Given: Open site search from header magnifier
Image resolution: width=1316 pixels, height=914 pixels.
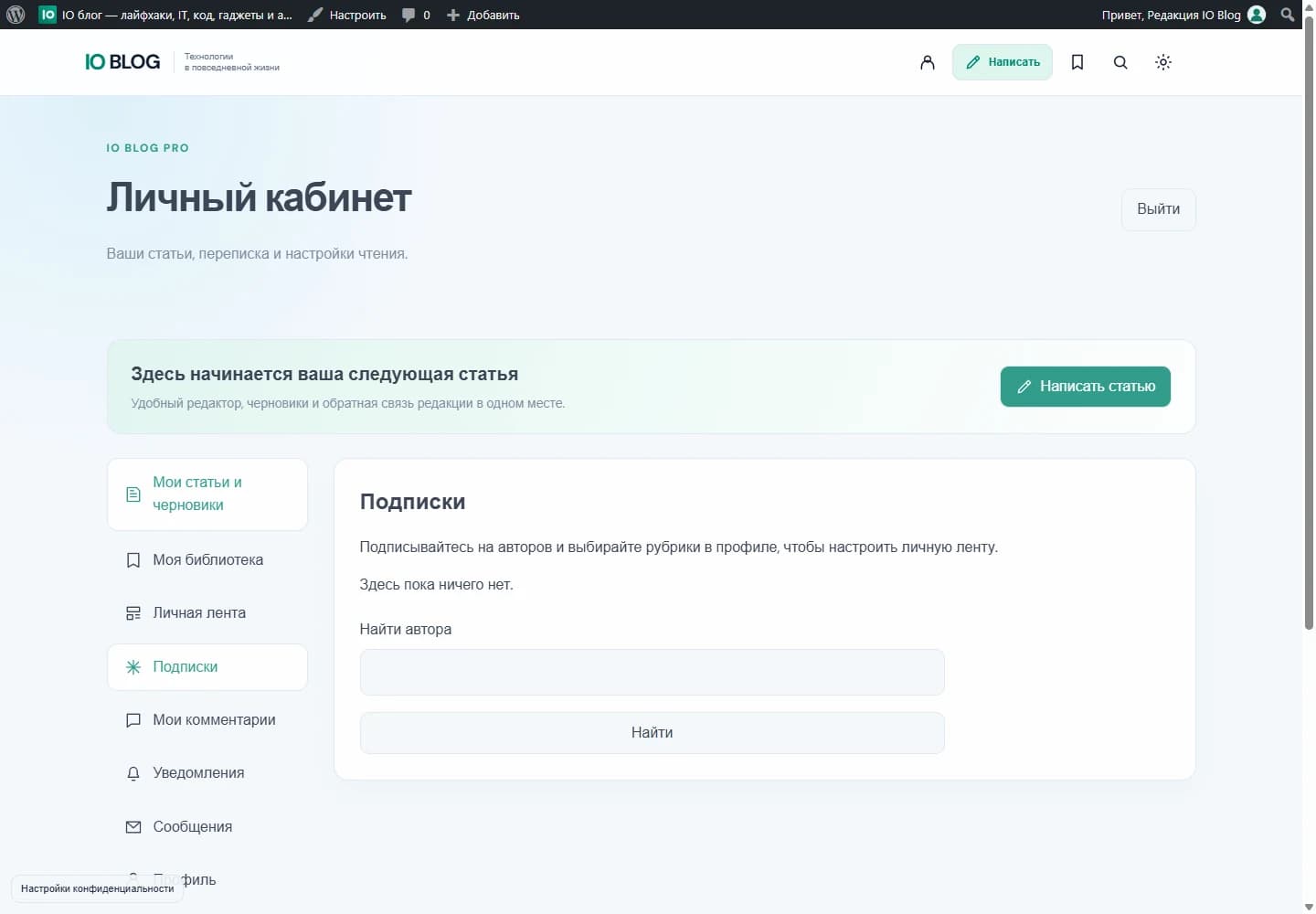Looking at the screenshot, I should tap(1120, 62).
